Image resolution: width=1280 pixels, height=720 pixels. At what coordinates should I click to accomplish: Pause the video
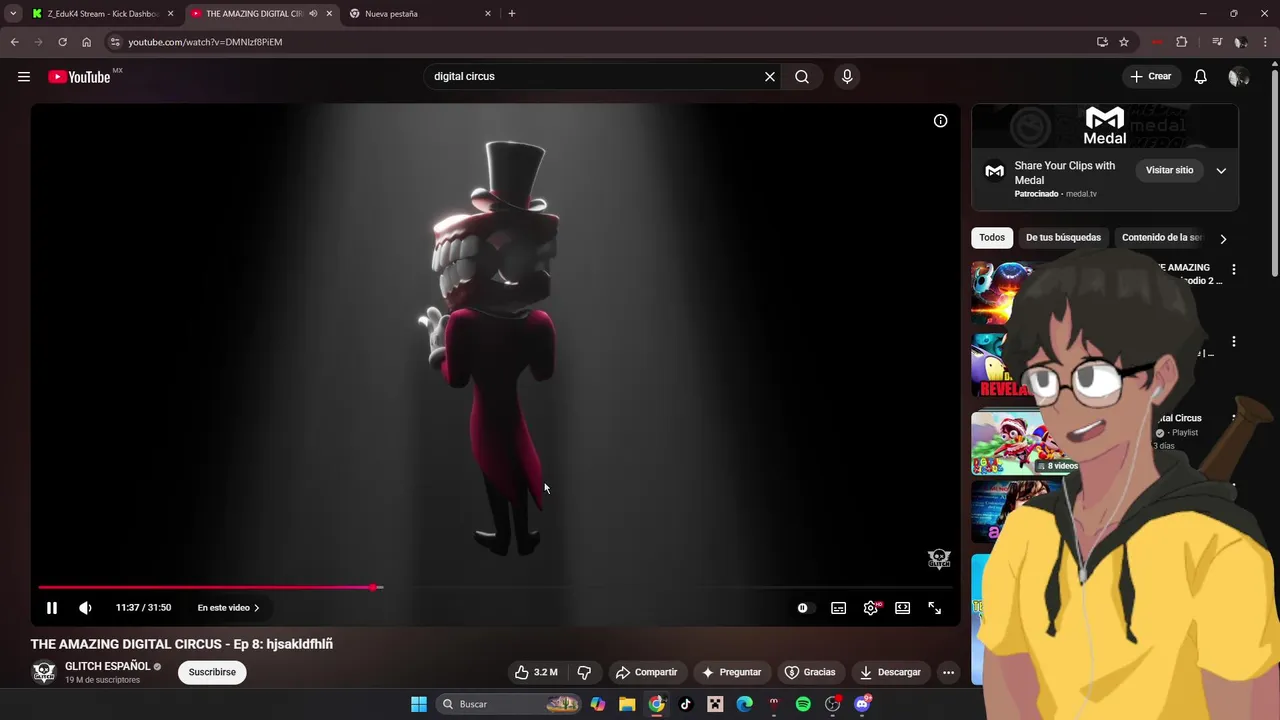[x=52, y=608]
